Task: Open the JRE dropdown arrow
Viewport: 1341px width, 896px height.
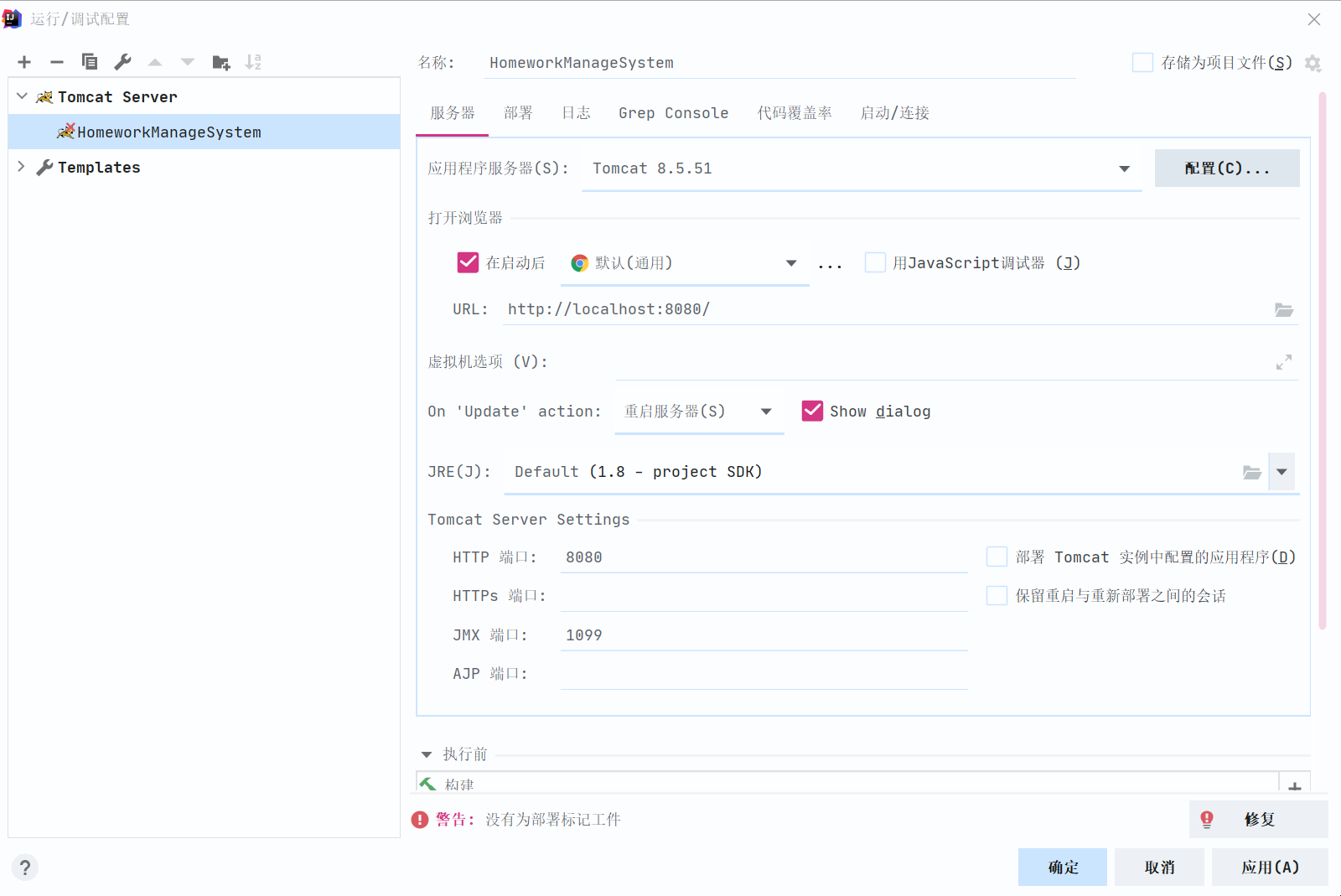Action: (1281, 472)
